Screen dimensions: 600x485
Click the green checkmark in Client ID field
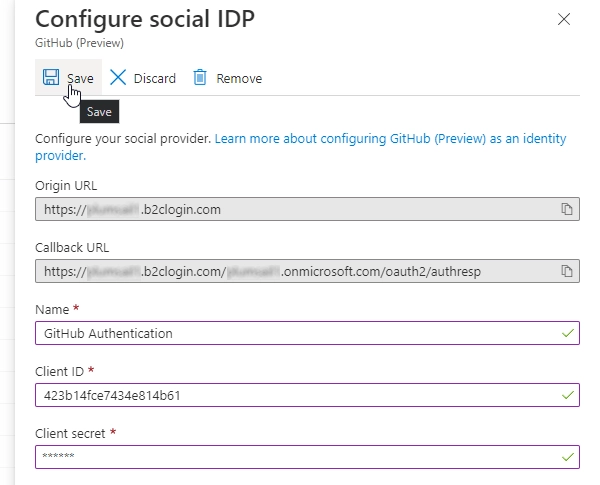[x=568, y=395]
